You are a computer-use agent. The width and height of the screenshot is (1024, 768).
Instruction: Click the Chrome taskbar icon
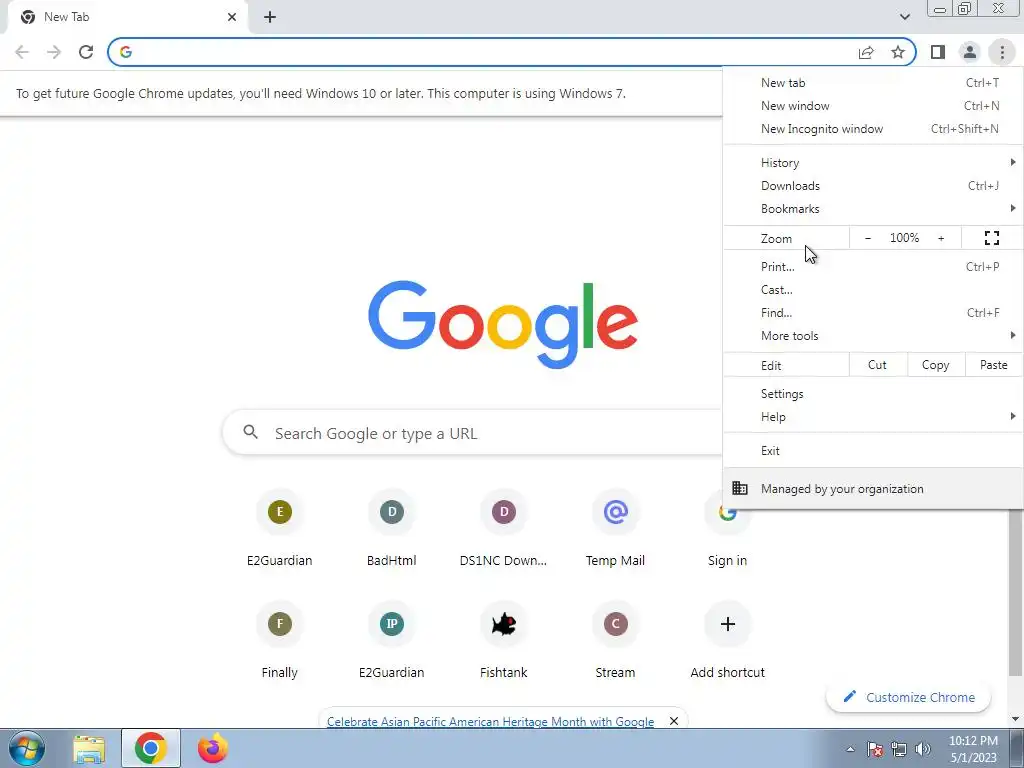click(151, 748)
